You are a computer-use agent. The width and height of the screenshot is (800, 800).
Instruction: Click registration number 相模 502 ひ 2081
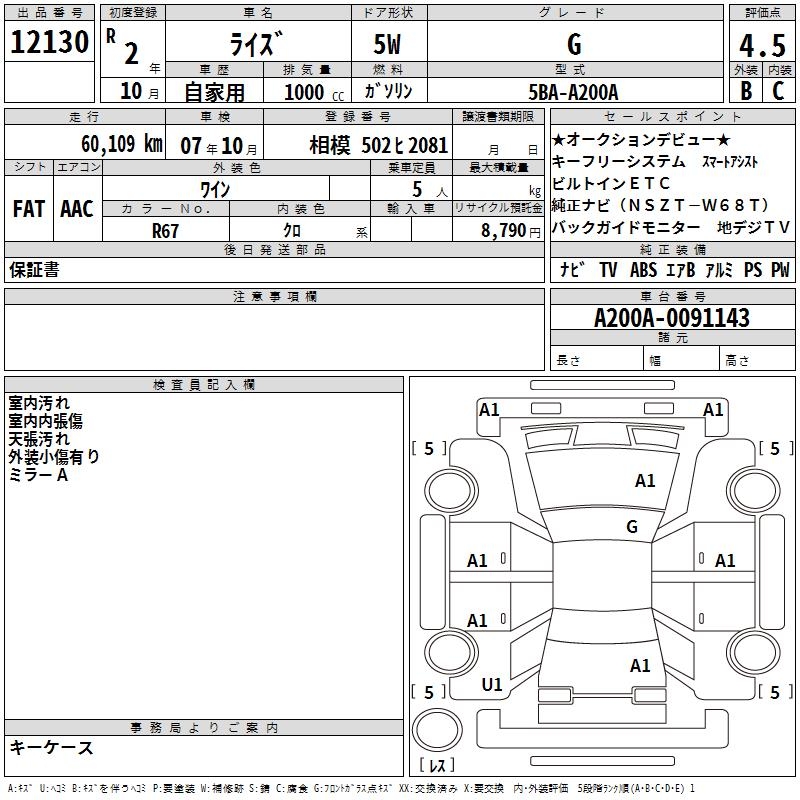[x=379, y=145]
